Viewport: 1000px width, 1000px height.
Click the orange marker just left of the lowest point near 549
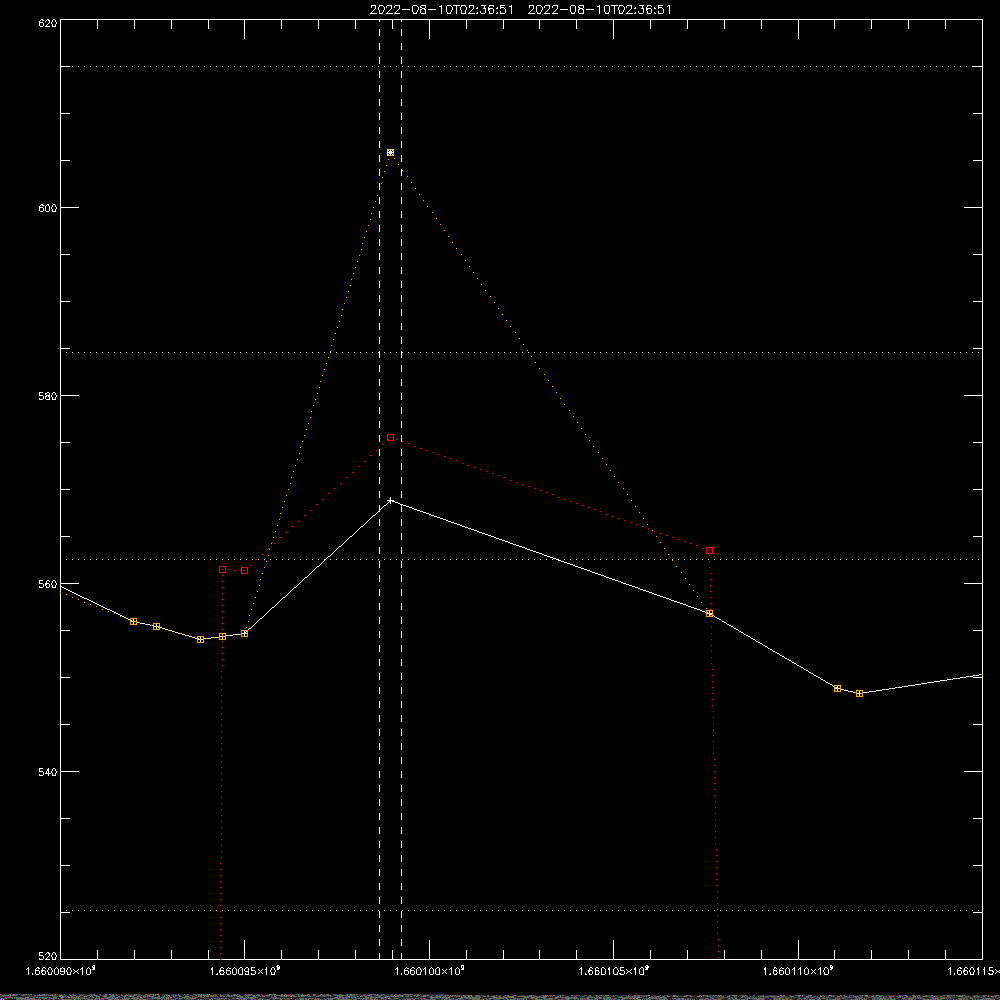tap(837, 689)
